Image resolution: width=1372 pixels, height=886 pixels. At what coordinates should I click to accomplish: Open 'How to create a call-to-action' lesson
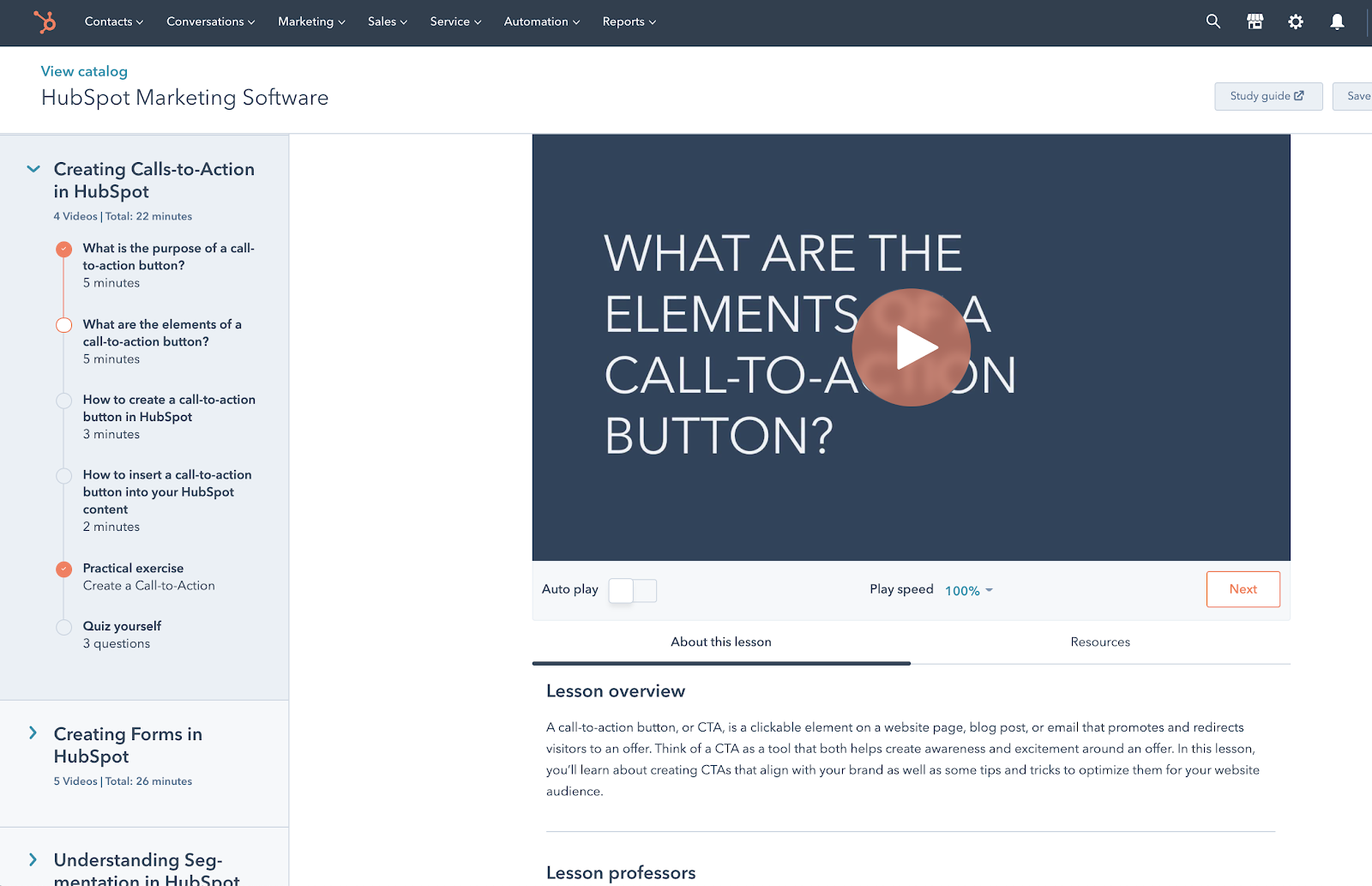point(169,417)
